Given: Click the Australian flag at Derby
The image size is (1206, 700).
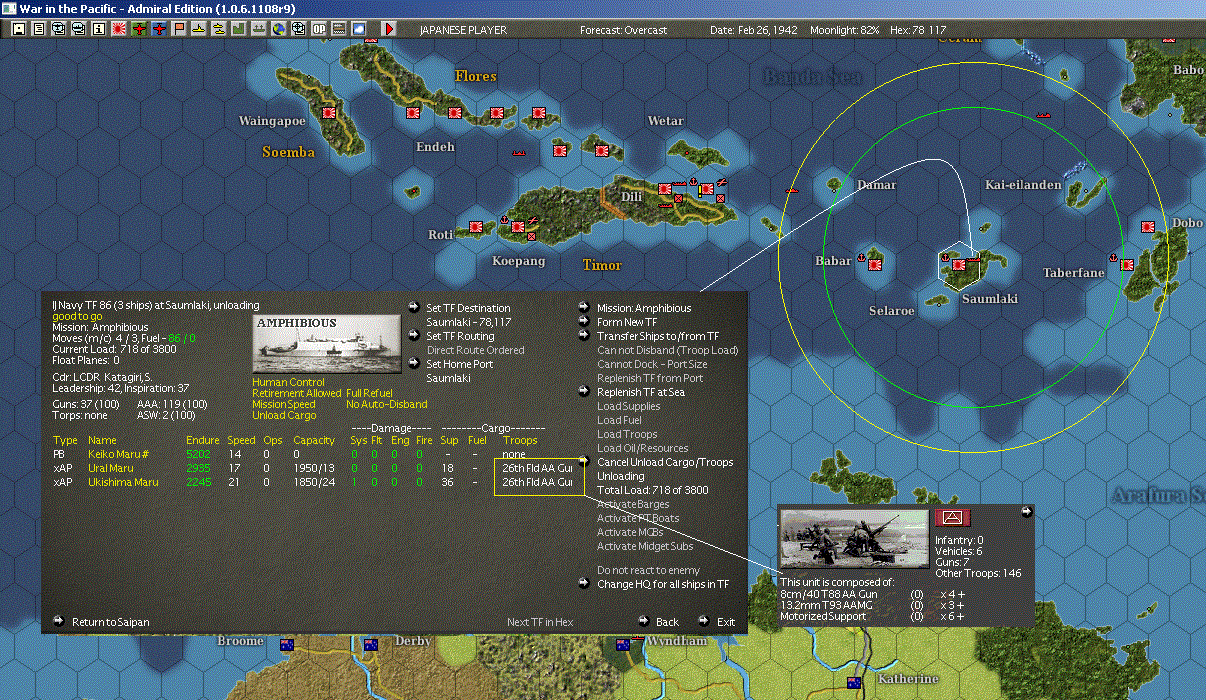Looking at the screenshot, I should click(x=370, y=644).
